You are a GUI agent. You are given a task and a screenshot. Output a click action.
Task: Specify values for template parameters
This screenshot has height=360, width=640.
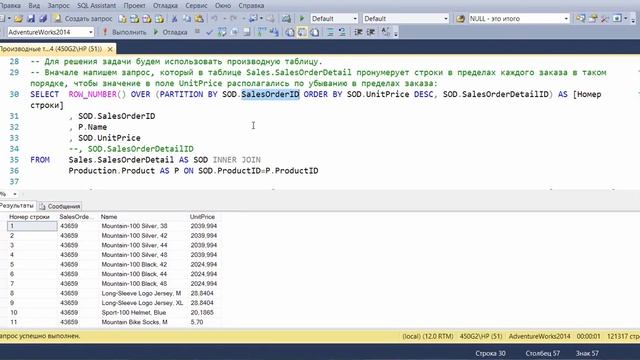point(386,32)
